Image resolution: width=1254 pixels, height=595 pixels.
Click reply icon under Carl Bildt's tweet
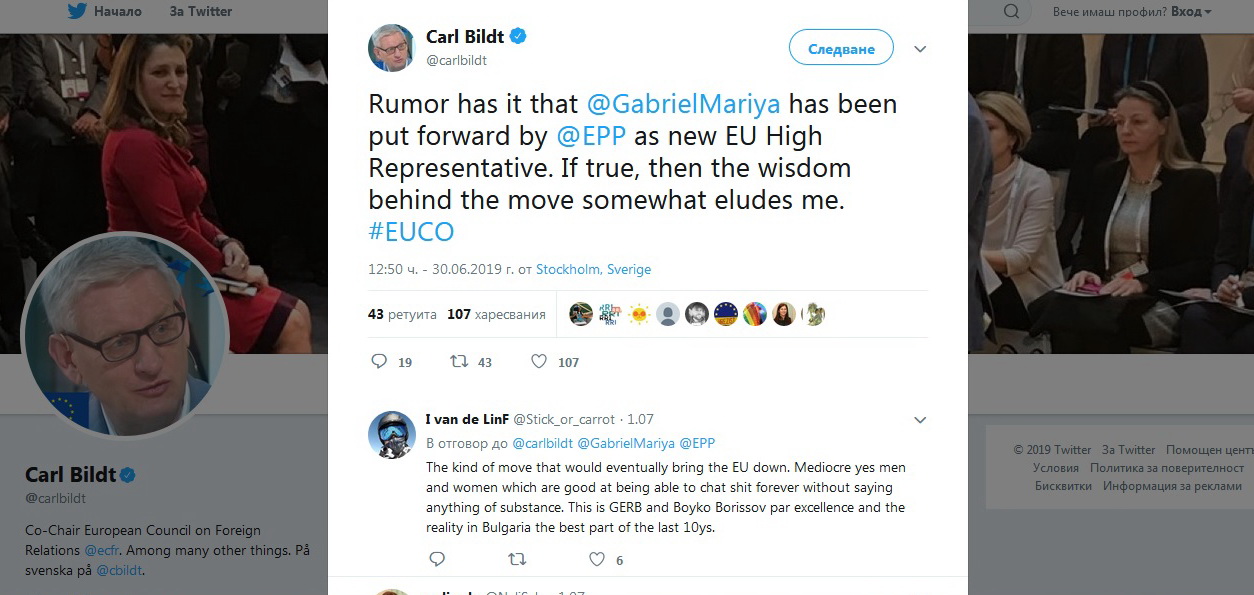[379, 361]
